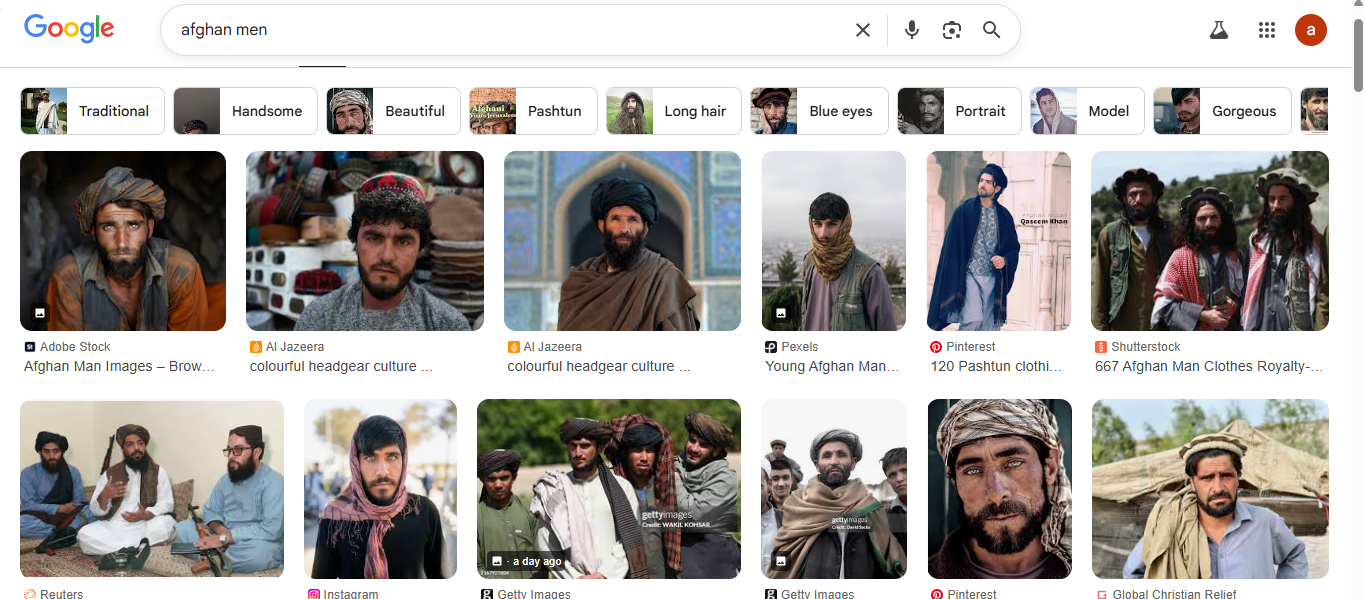The height and width of the screenshot is (599, 1365).
Task: Open the Adobe Stock Afghan Man result
Action: pyautogui.click(x=122, y=241)
